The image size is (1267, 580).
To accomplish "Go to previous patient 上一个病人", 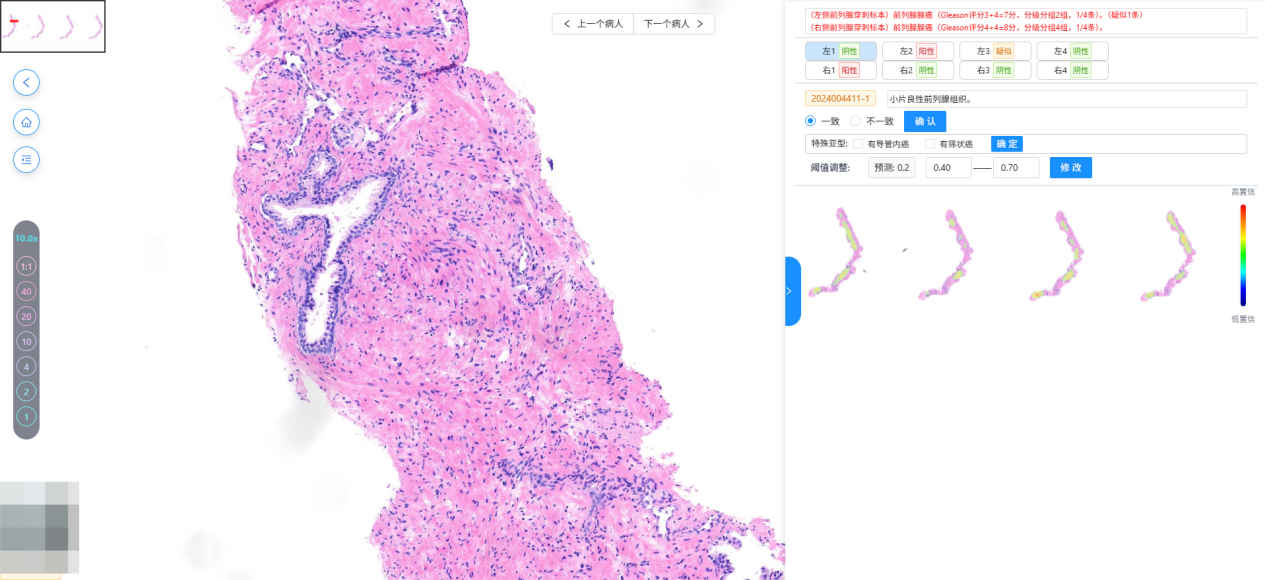I will 593,23.
